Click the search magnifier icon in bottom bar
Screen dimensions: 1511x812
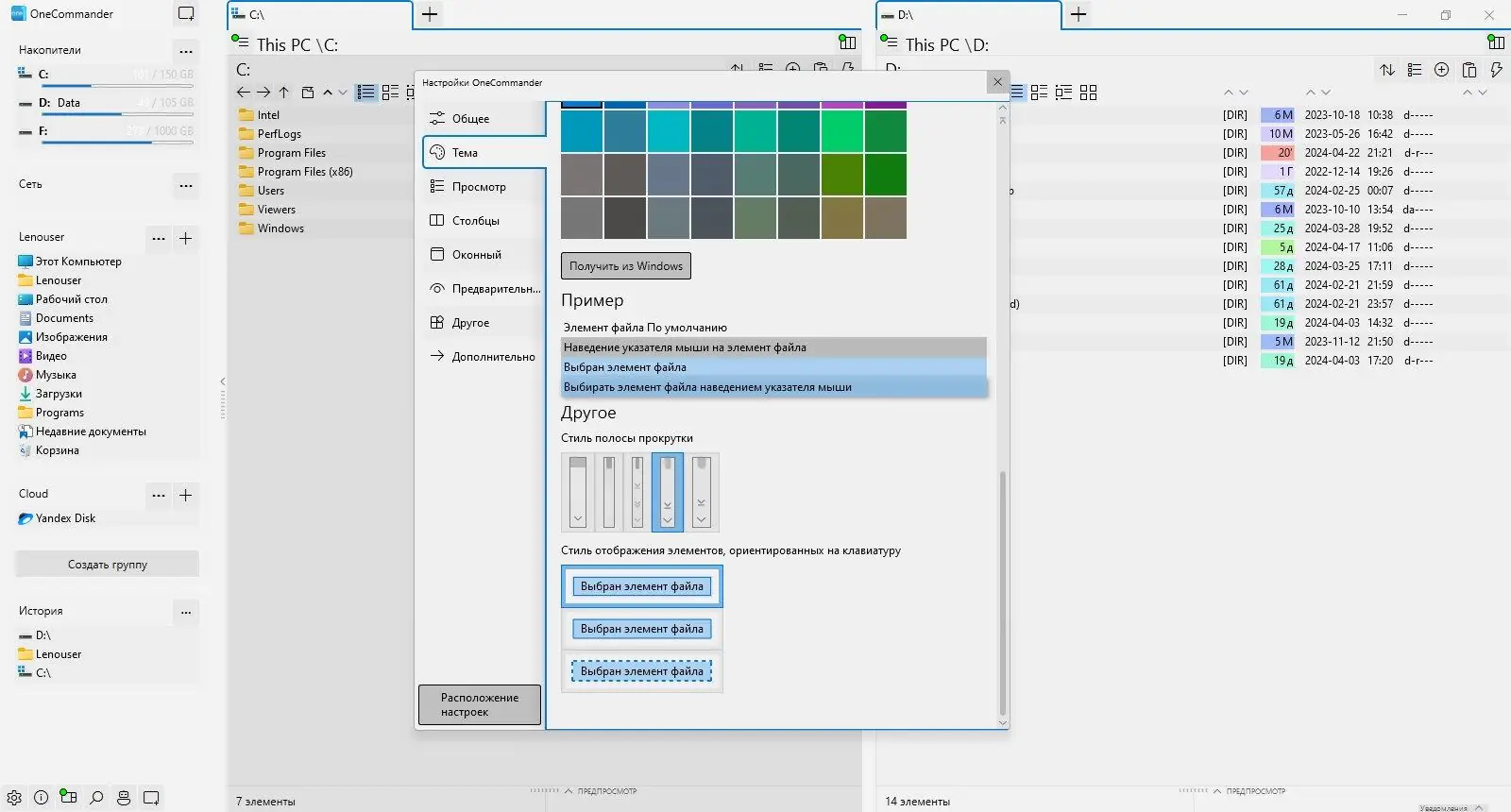[x=96, y=798]
